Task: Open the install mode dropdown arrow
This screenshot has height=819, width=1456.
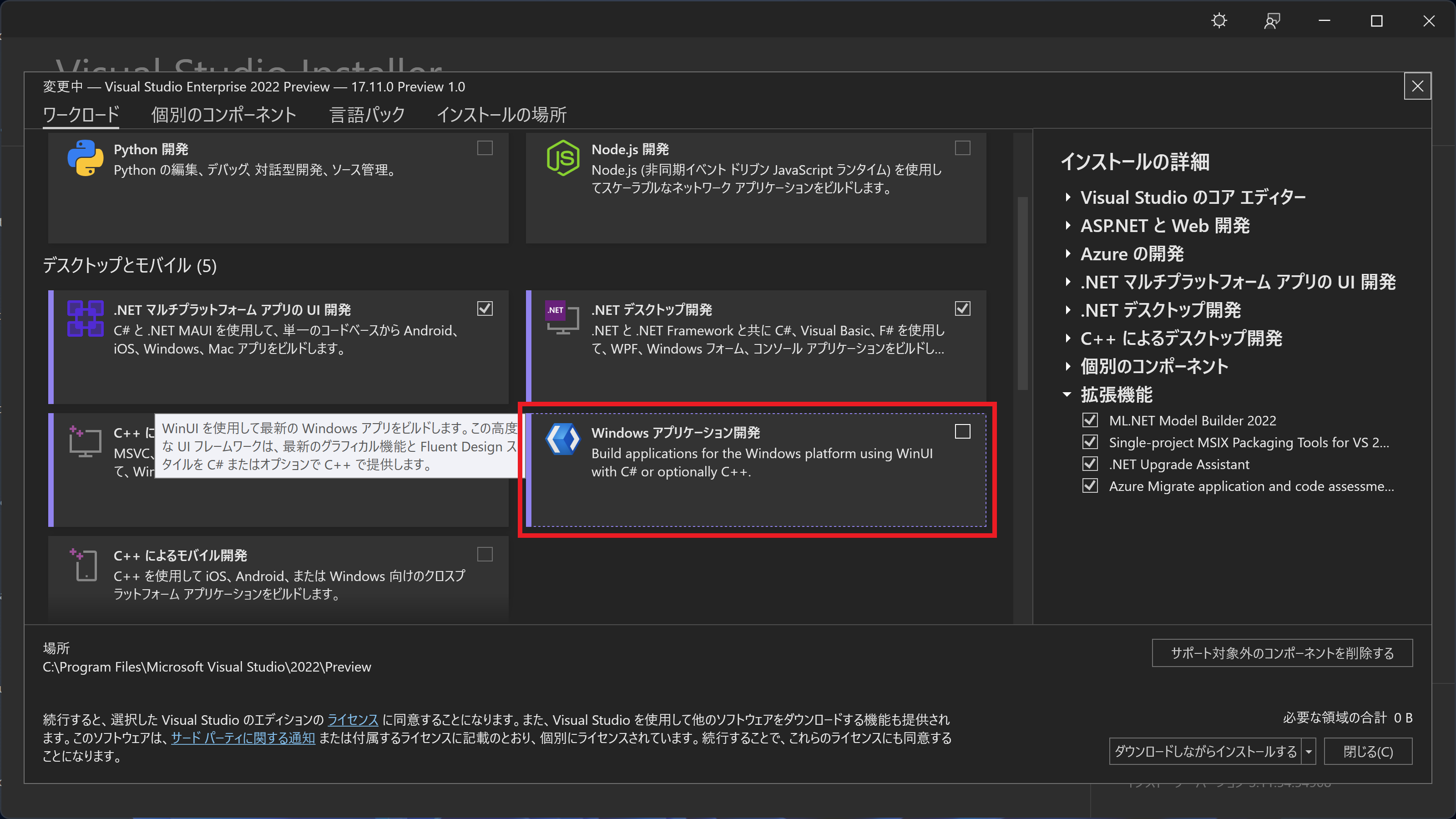Action: coord(1309,752)
